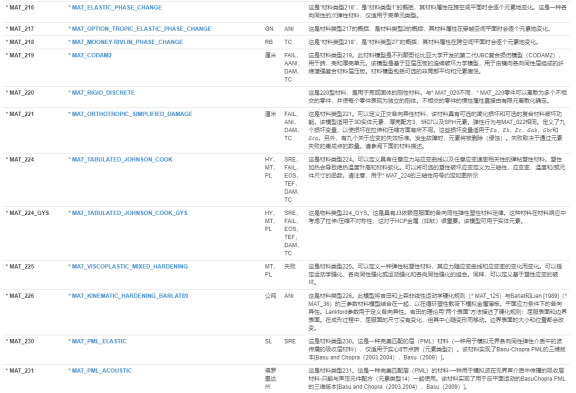The image size is (576, 393).
Task: Open the *MAT_ELASTIC_PHASE_CHANGE link
Action: 115,7
